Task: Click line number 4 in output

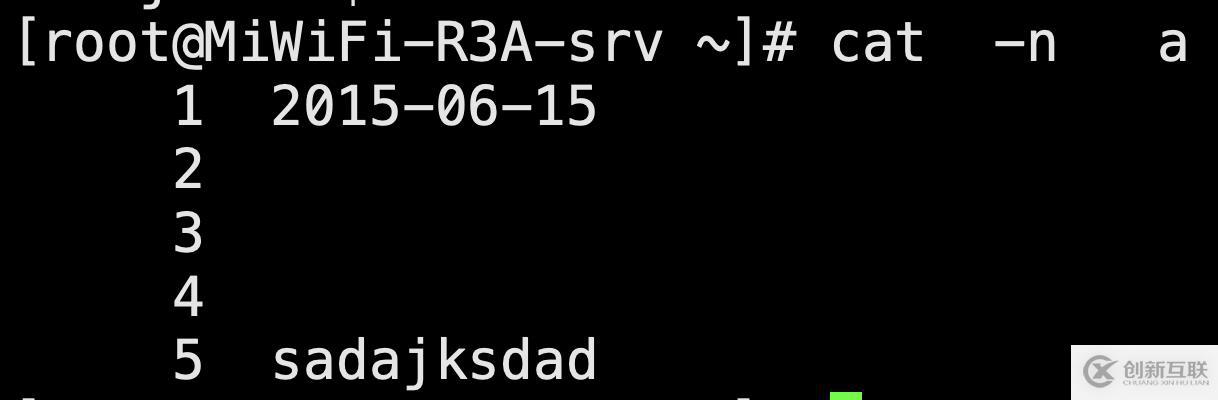Action: tap(188, 296)
